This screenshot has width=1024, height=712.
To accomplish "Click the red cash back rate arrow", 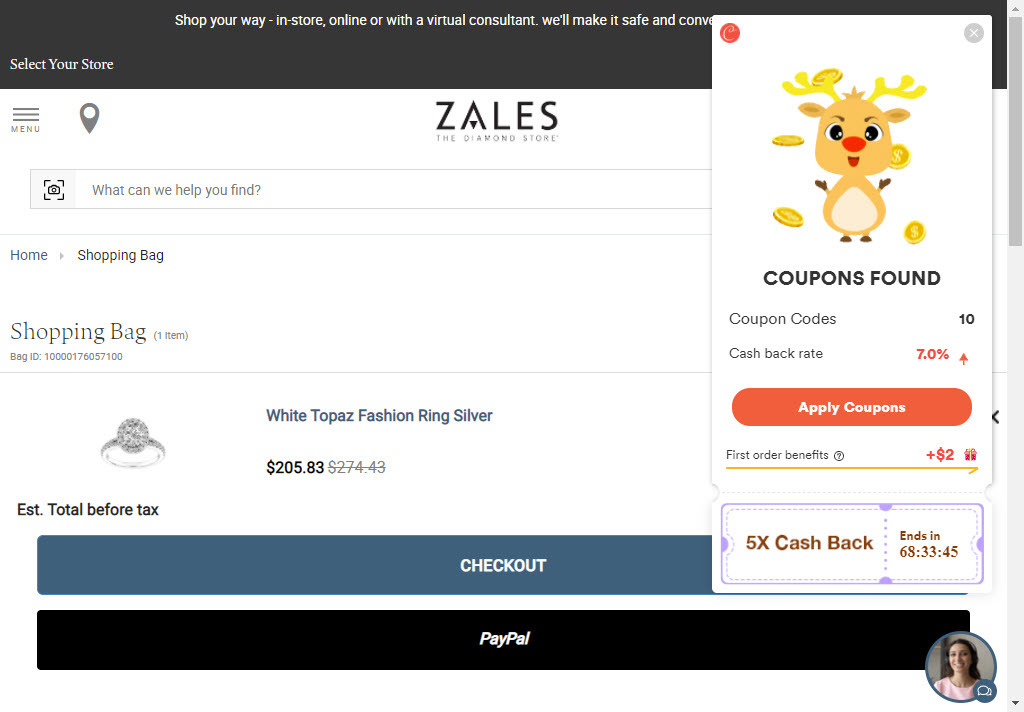I will (x=963, y=358).
